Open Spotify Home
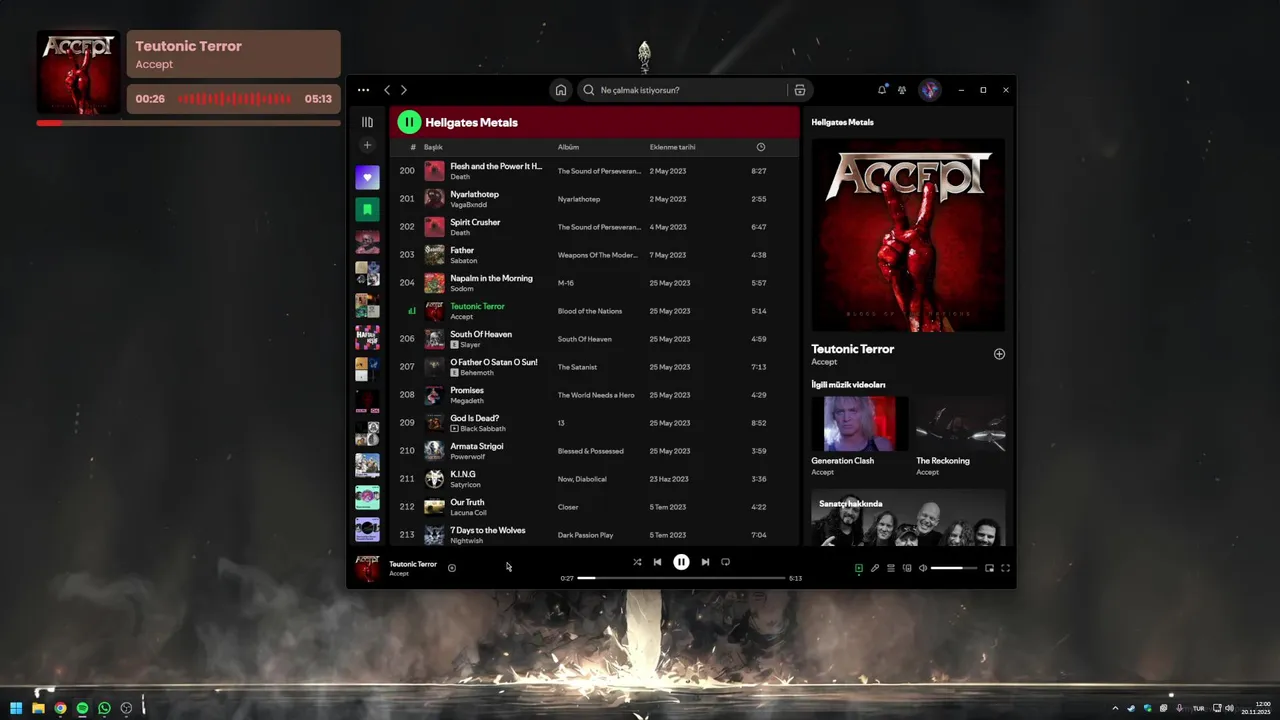Image resolution: width=1280 pixels, height=720 pixels. [x=561, y=90]
